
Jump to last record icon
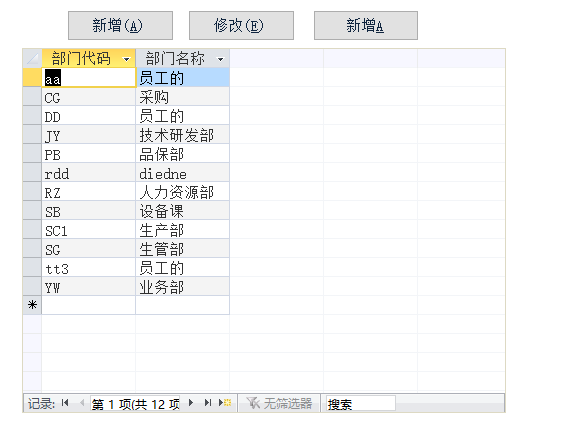click(208, 403)
